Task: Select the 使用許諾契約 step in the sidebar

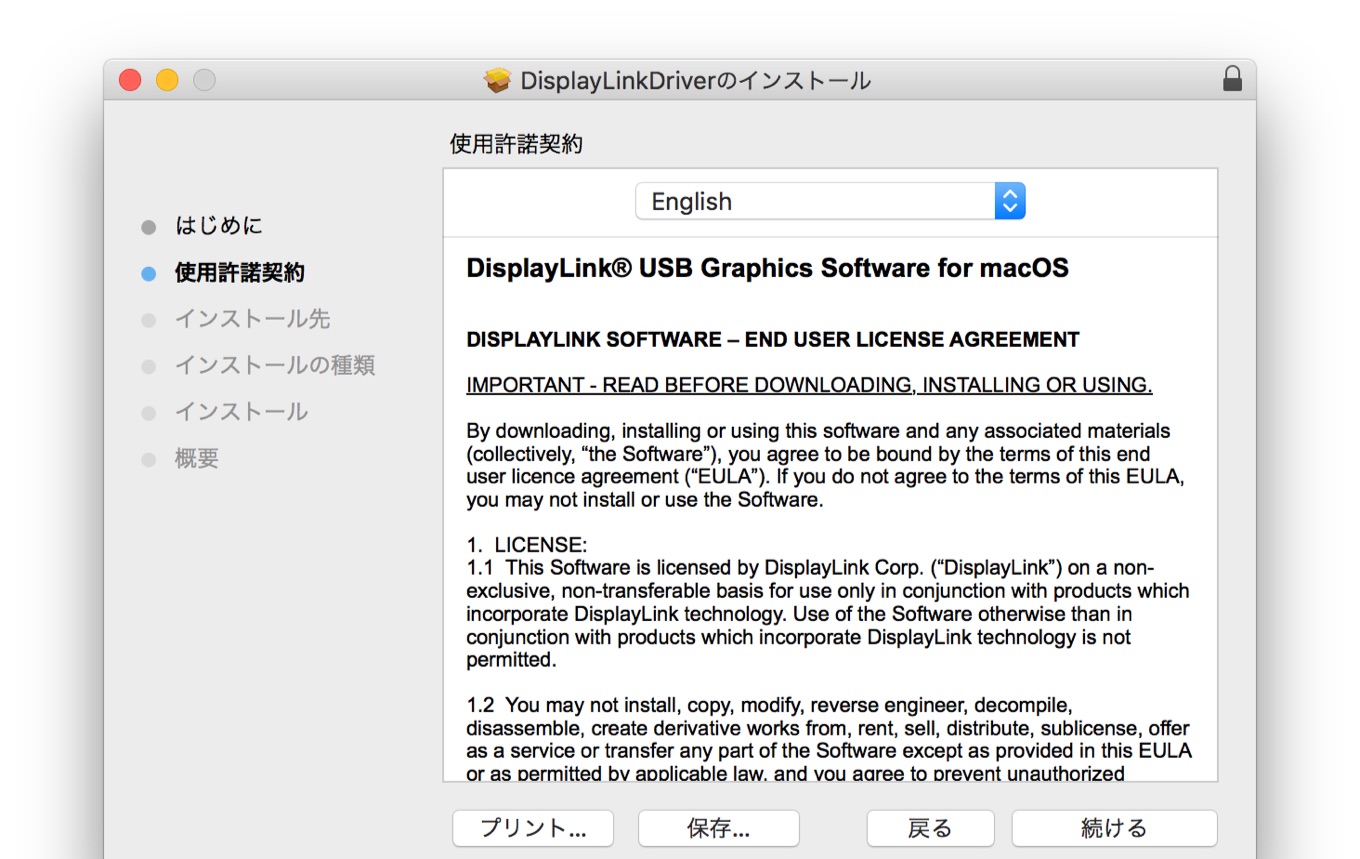Action: click(x=240, y=273)
